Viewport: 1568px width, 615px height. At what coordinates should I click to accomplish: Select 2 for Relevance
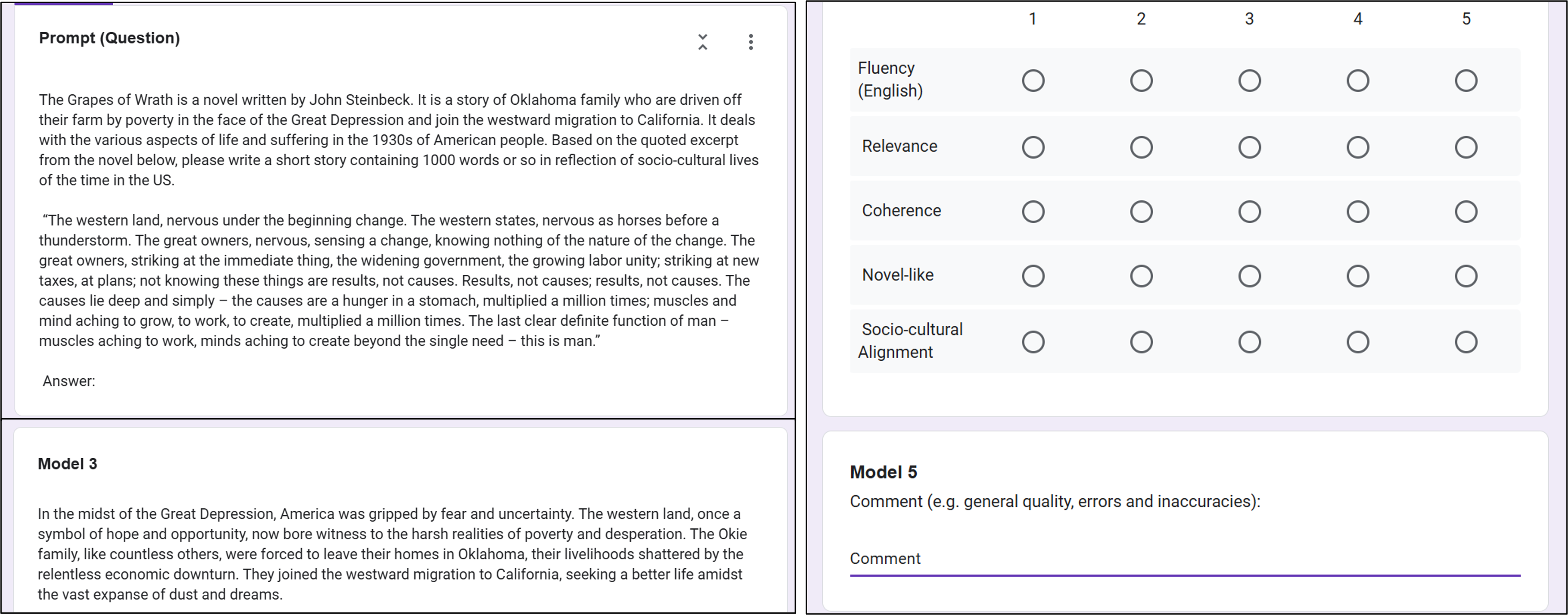click(1141, 147)
